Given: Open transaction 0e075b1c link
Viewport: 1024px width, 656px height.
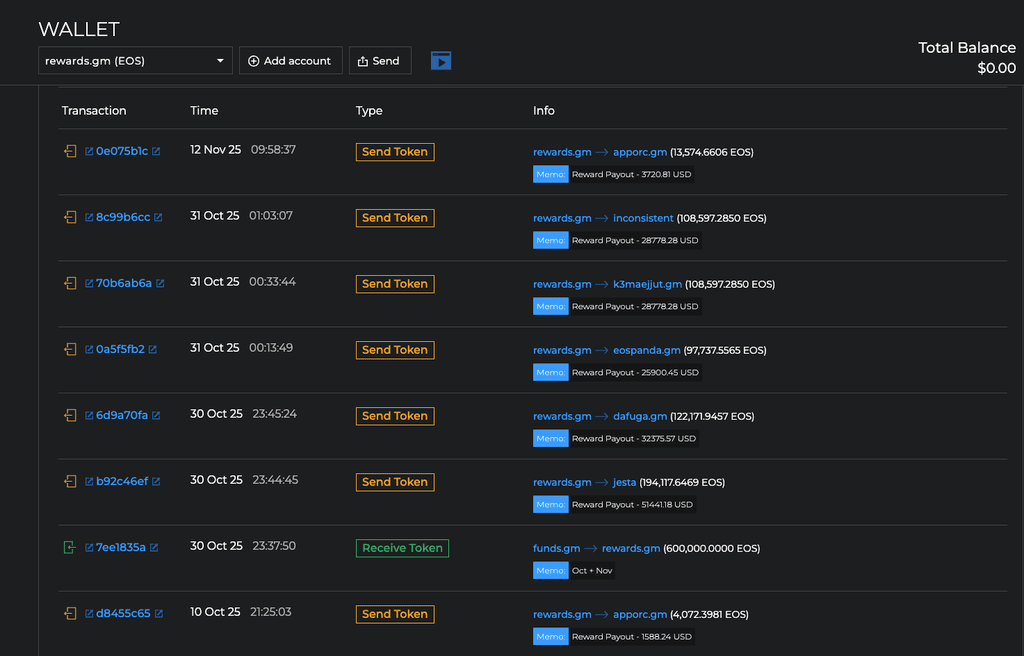Looking at the screenshot, I should (122, 151).
